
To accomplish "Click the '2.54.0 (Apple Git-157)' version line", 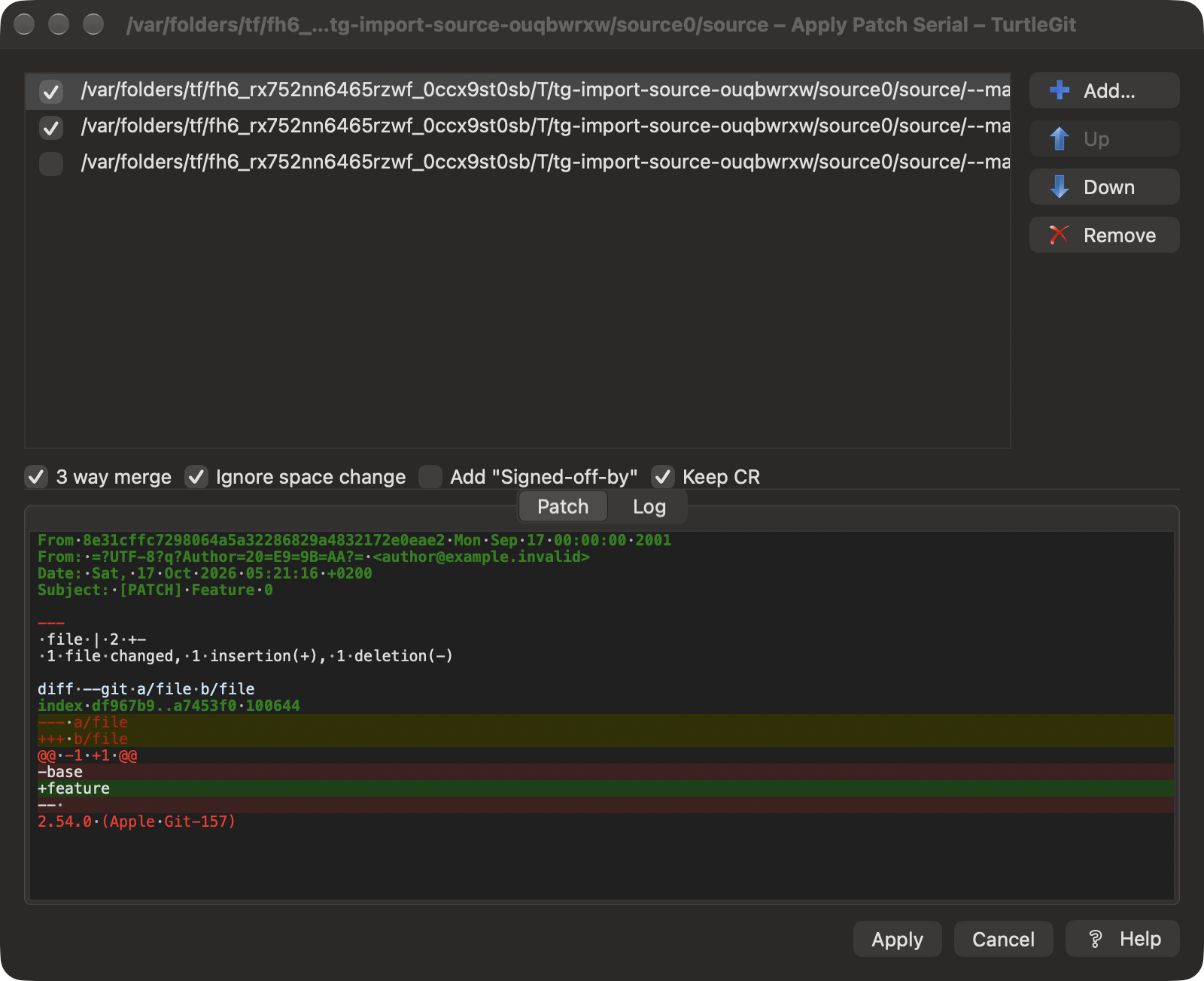I will tap(136, 822).
